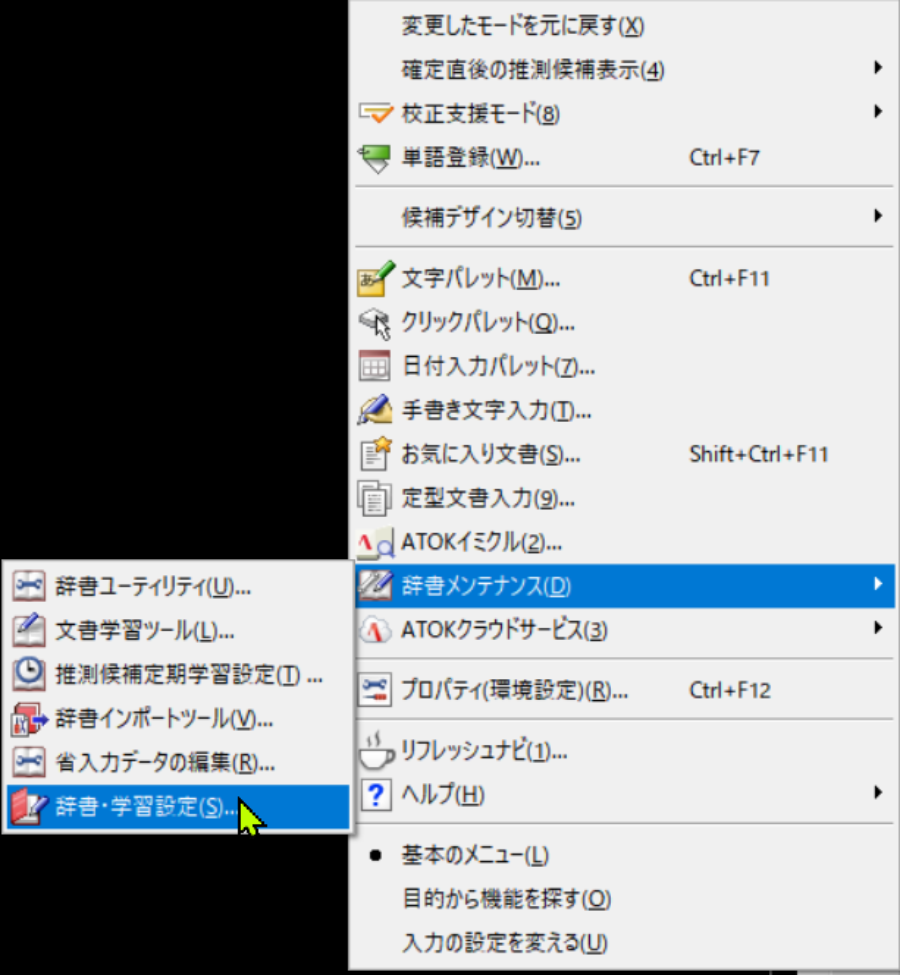Open 辞書・学習設定(S)... in submenu
Image resolution: width=900 pixels, height=975 pixels.
[x=178, y=807]
